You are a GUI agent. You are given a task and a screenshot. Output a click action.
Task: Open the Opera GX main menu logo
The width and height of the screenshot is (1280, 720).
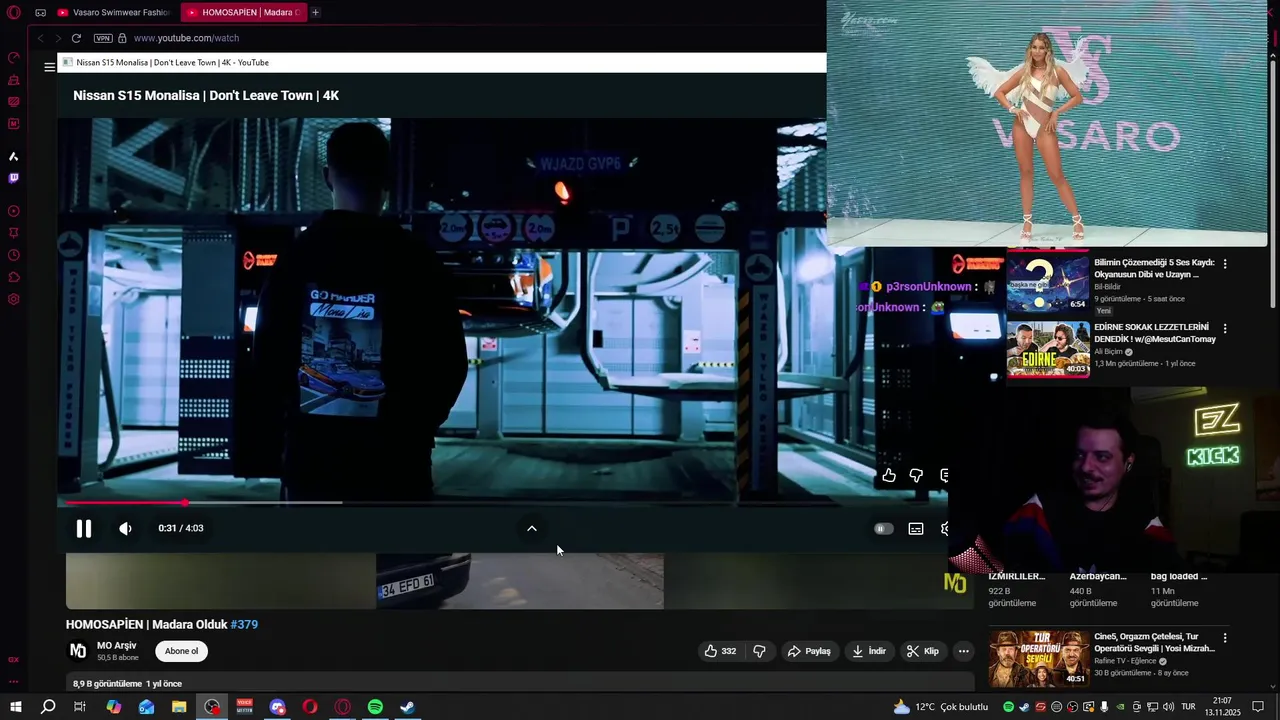[x=14, y=12]
